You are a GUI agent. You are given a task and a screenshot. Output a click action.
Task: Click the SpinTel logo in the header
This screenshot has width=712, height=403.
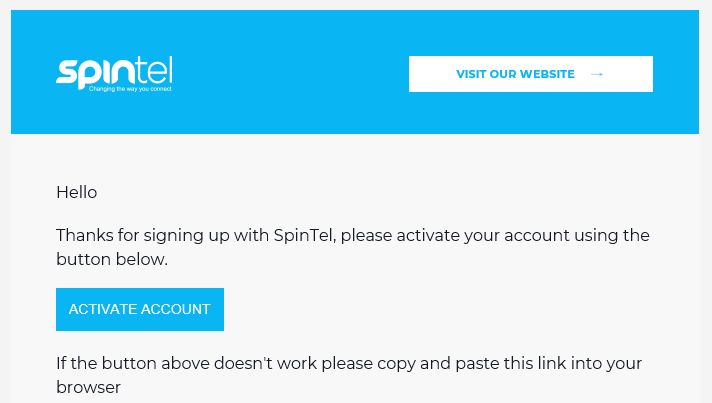coord(114,74)
